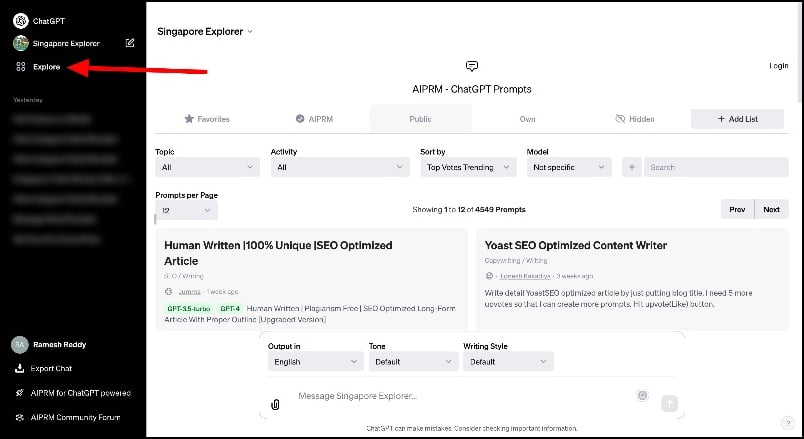The height and width of the screenshot is (439, 804).
Task: Click the Add List button
Action: [737, 119]
